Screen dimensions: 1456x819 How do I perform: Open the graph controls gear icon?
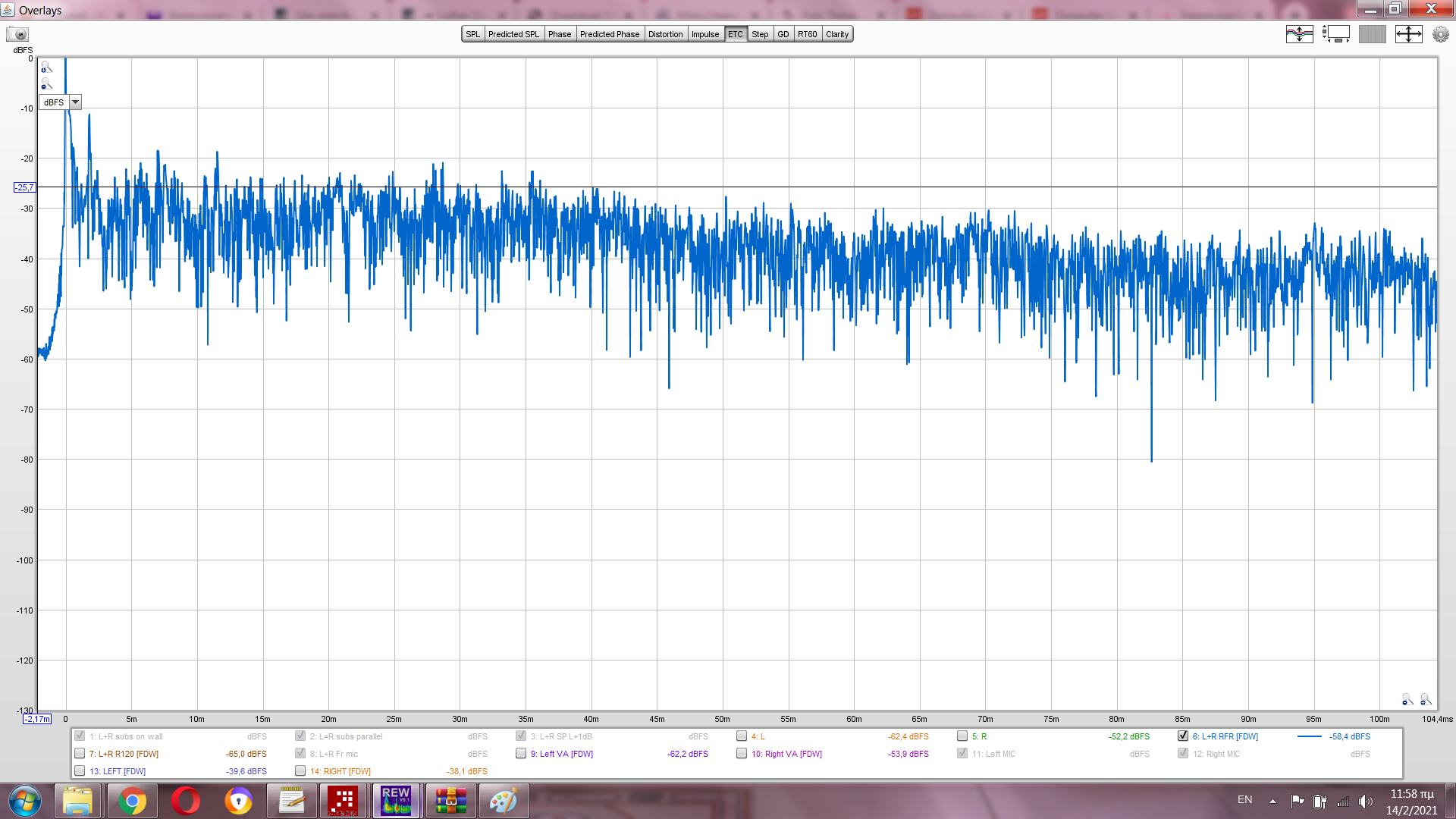point(1440,34)
